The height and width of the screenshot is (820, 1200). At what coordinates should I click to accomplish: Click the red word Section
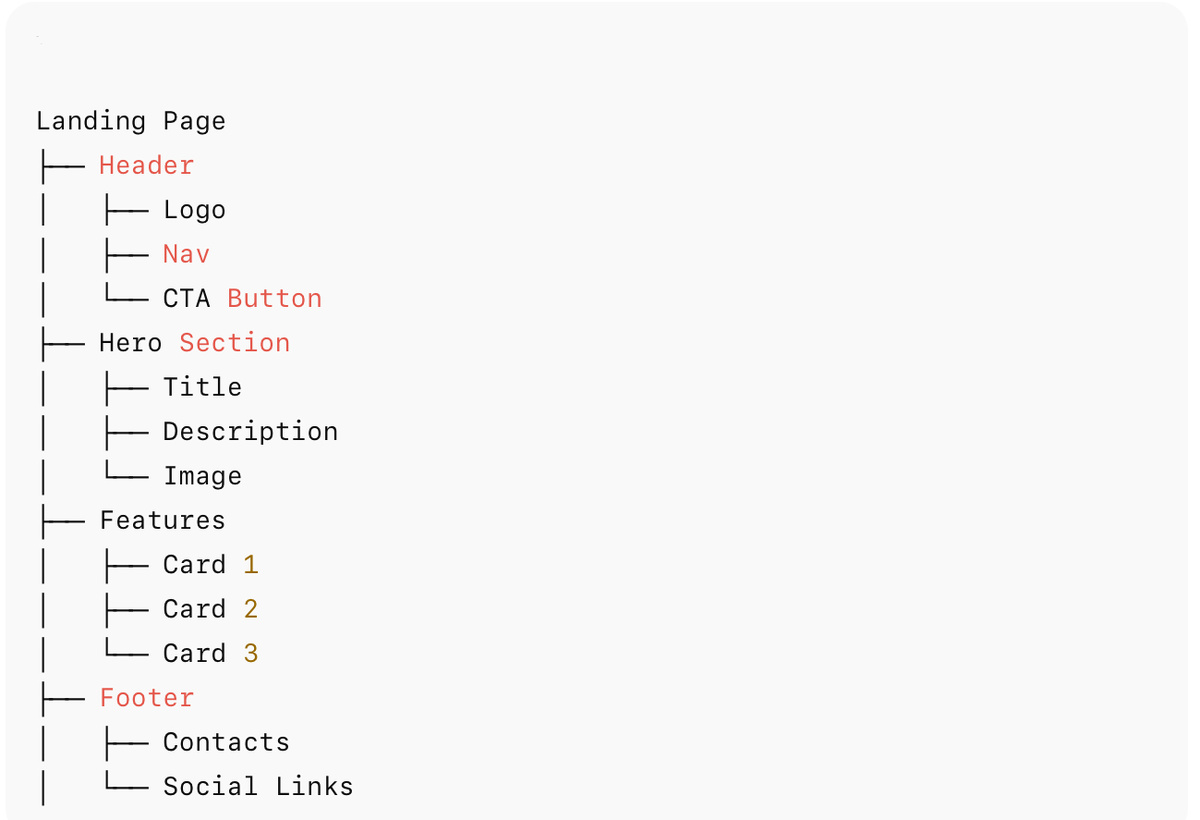click(235, 343)
